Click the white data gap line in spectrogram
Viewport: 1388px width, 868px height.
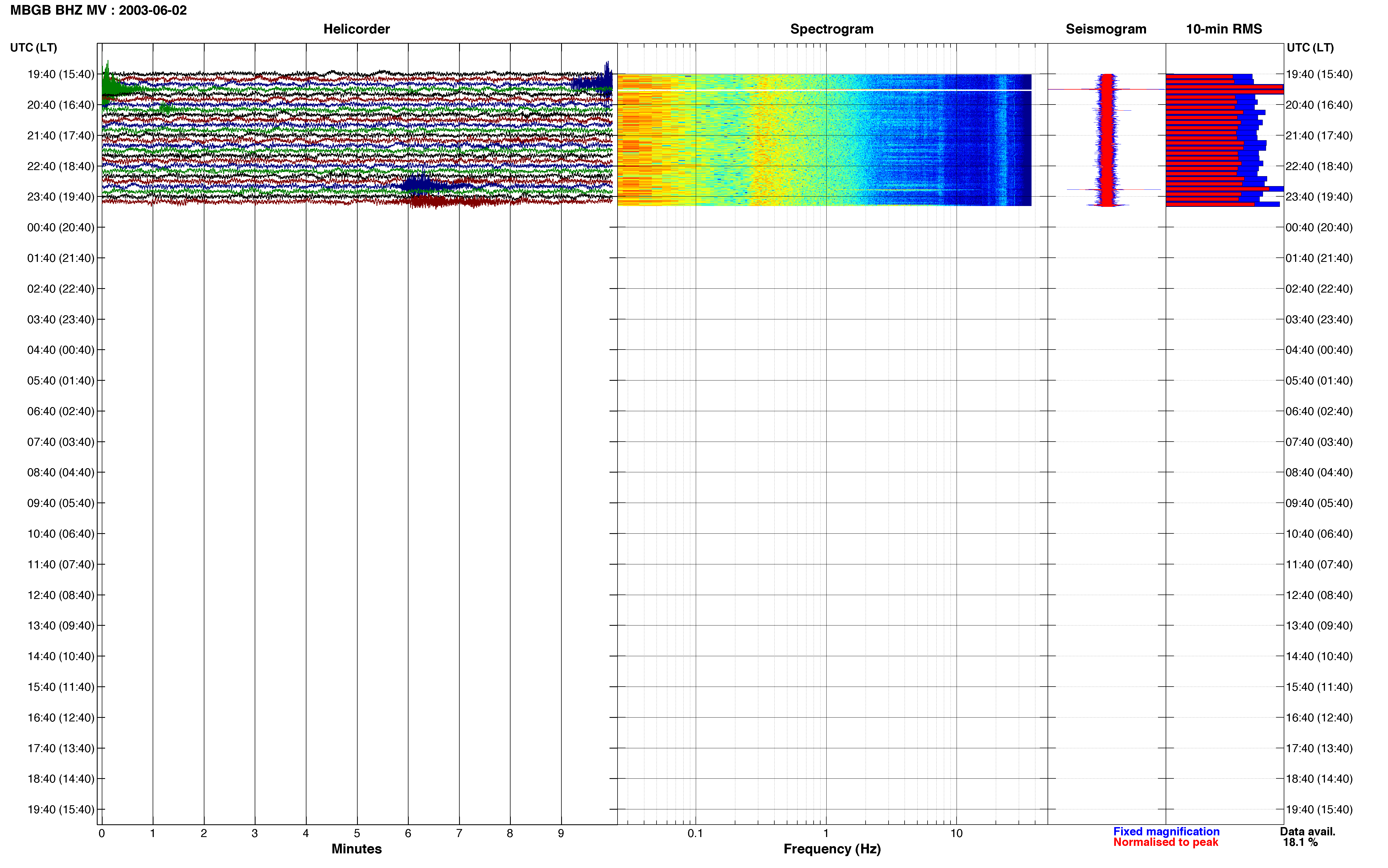pos(824,90)
